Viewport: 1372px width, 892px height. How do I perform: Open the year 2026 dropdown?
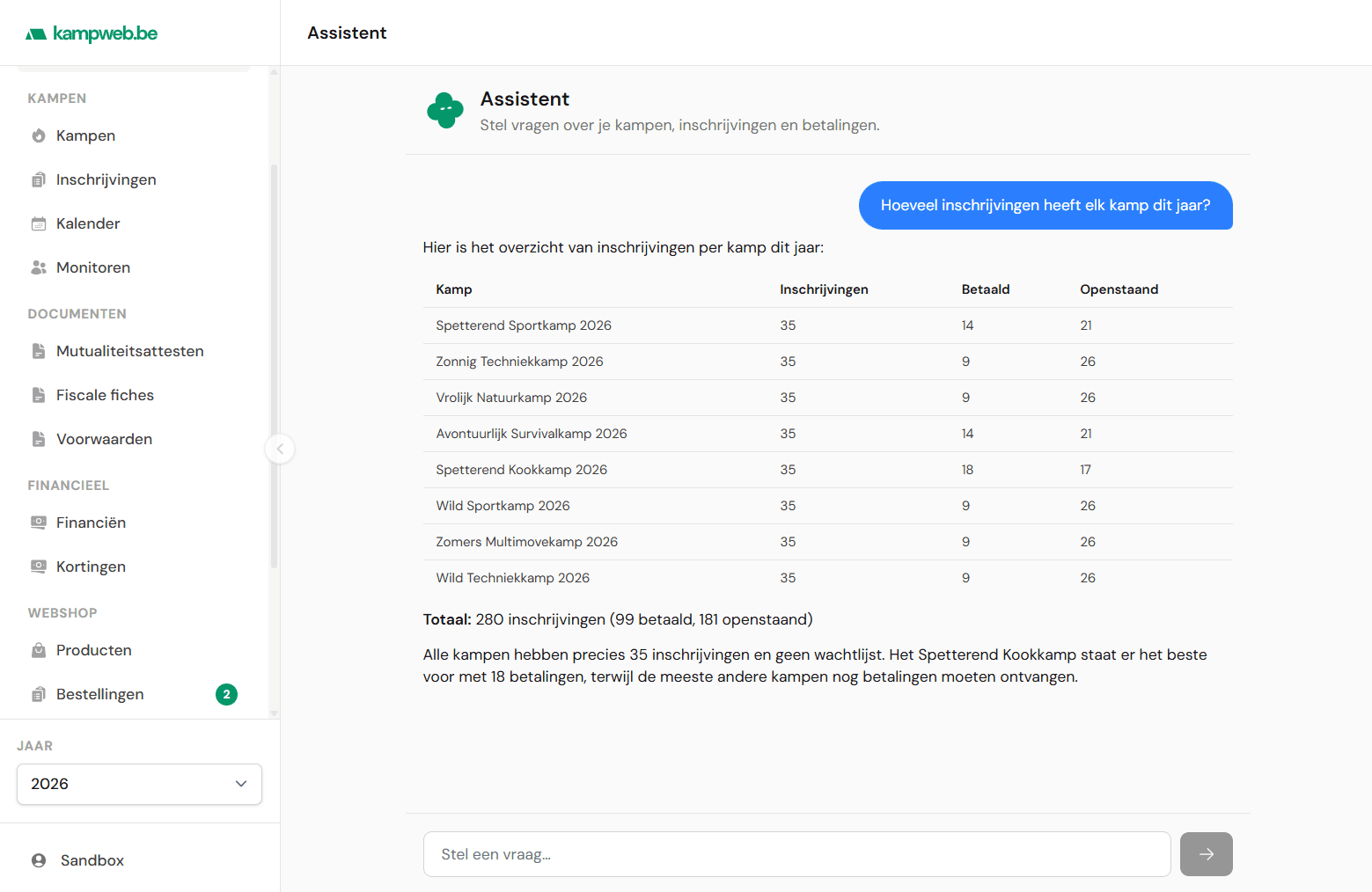[x=139, y=784]
